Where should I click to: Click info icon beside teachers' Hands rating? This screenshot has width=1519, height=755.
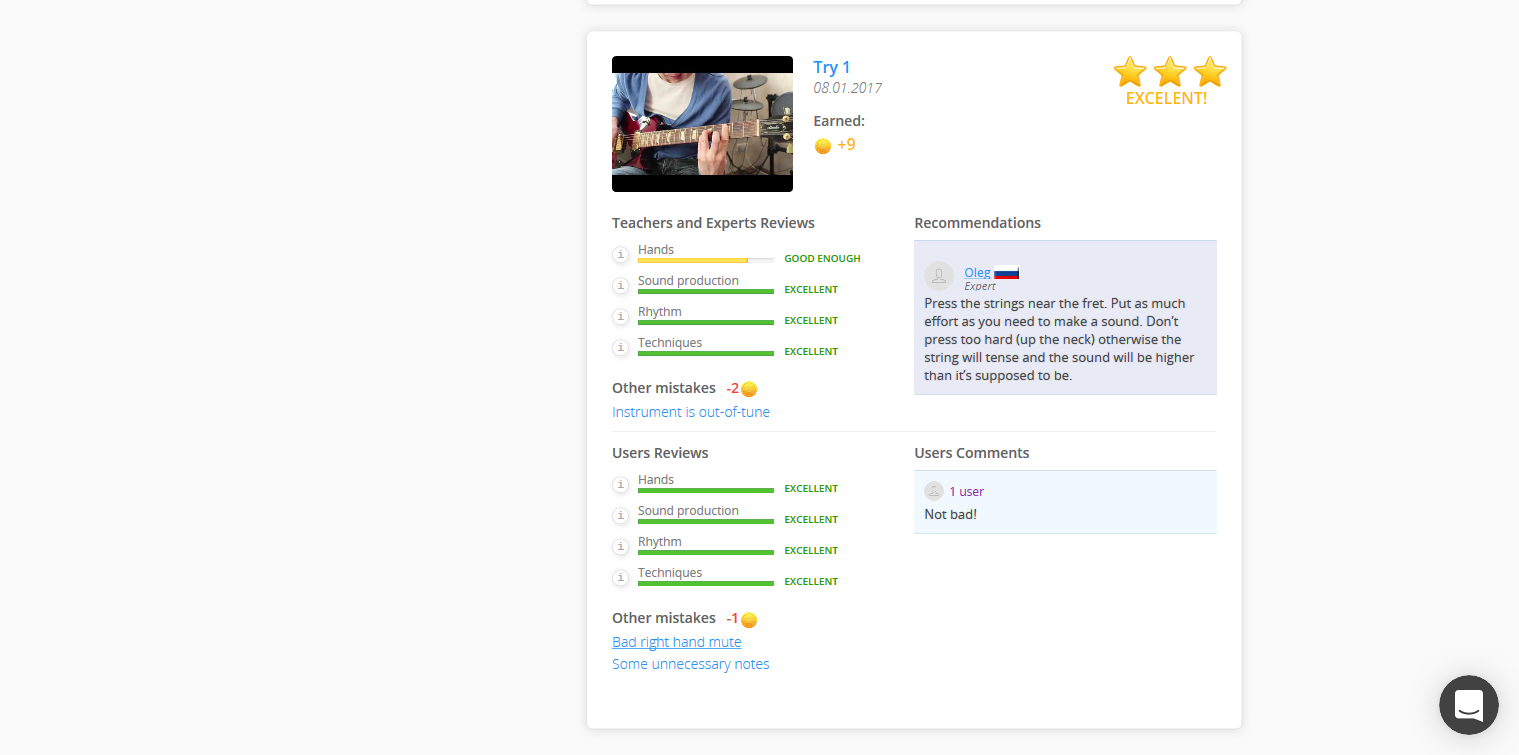pyautogui.click(x=620, y=255)
